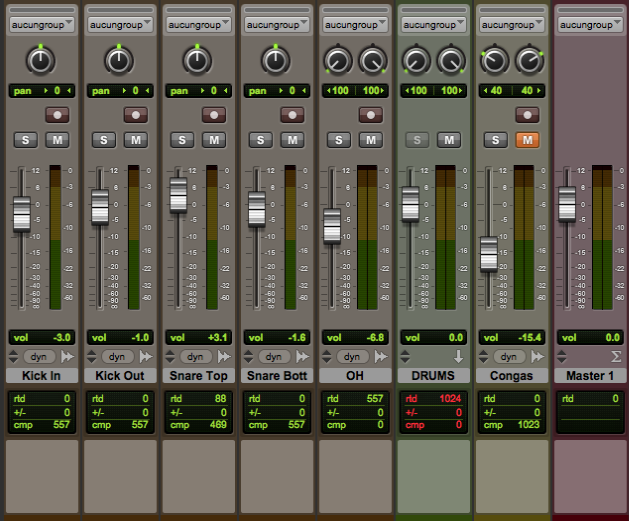
Task: Click the DRUMS left pan knob
Action: click(x=416, y=61)
